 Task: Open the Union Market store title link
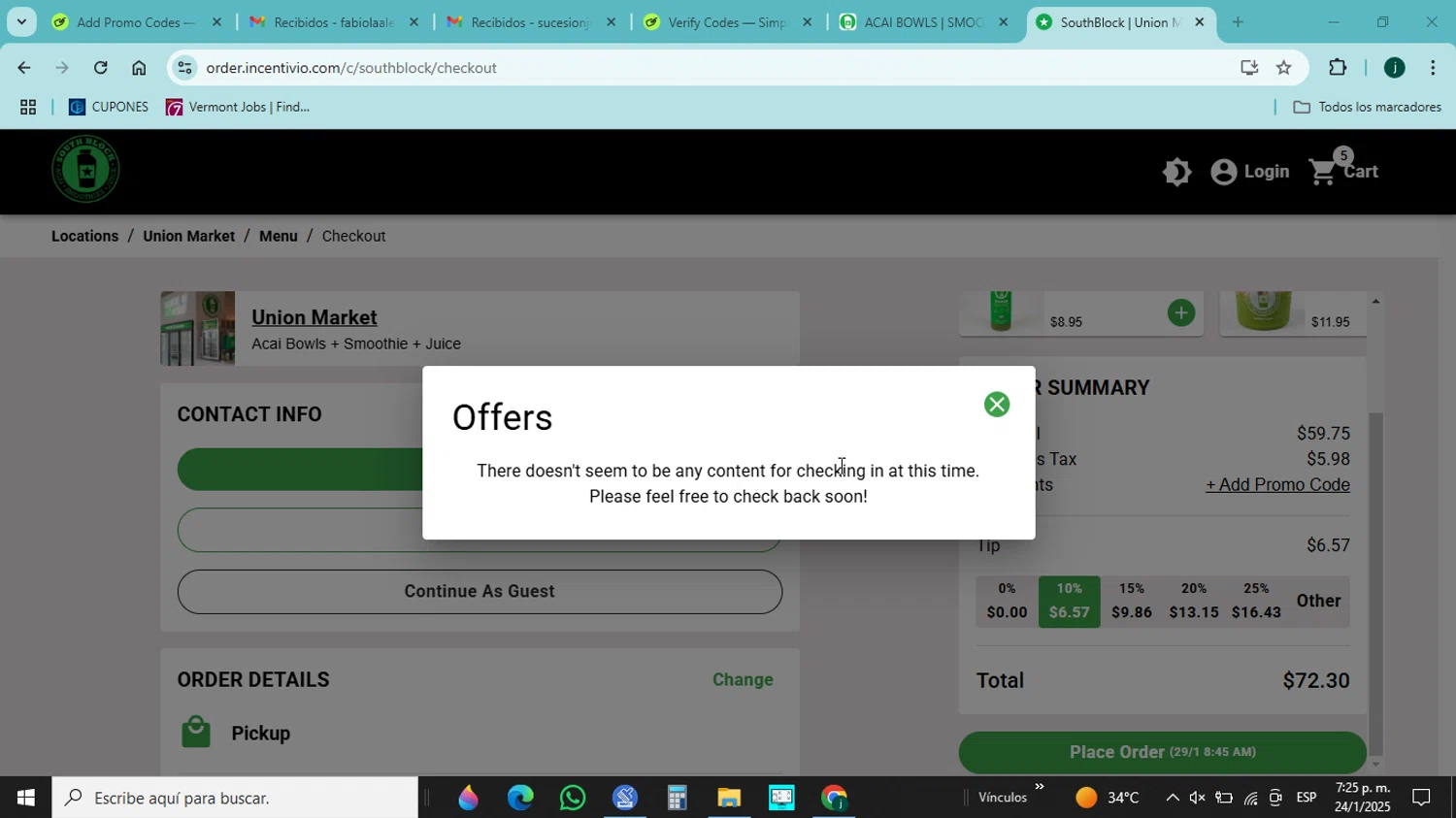pyautogui.click(x=314, y=317)
